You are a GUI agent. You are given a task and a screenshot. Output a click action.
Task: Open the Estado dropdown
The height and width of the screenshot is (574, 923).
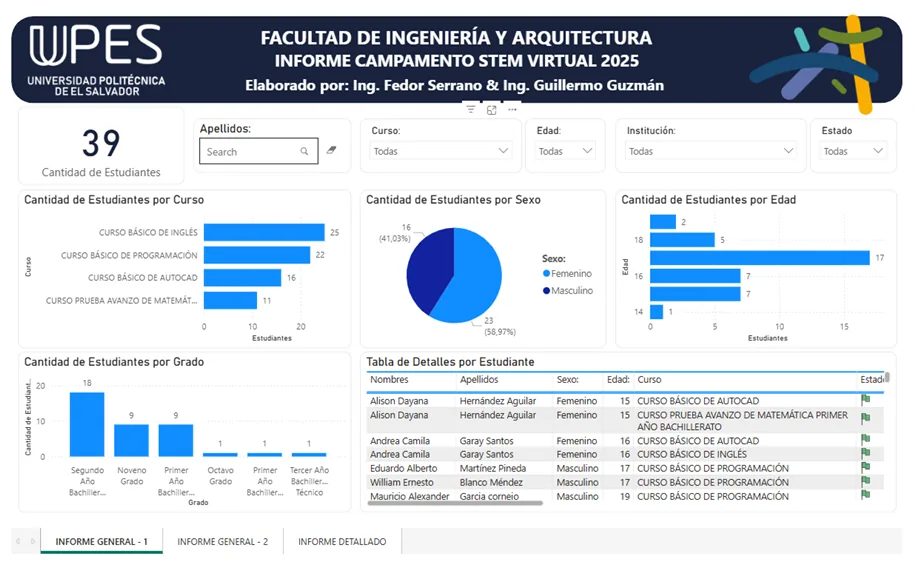pos(854,151)
